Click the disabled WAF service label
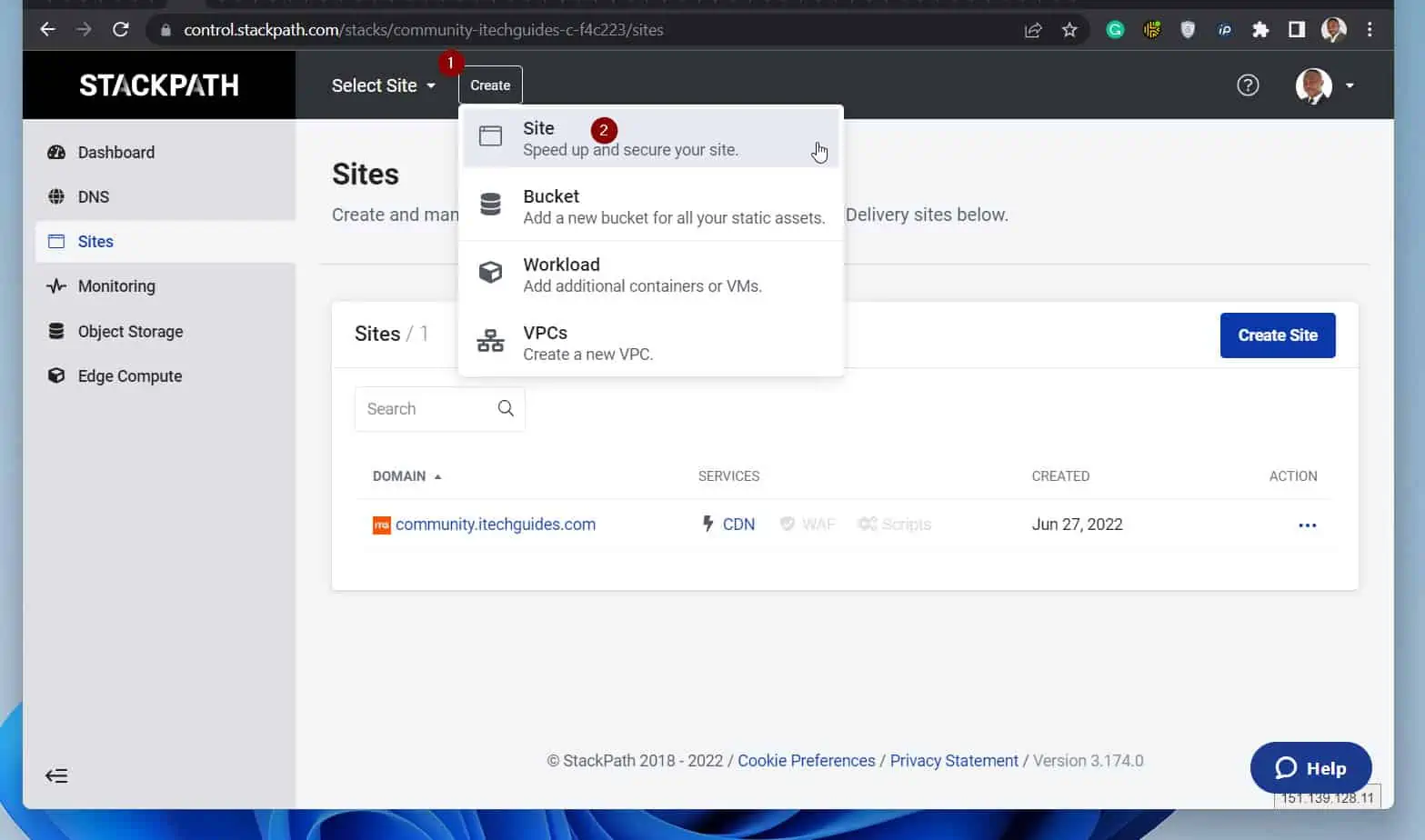The image size is (1425, 840). [x=808, y=525]
